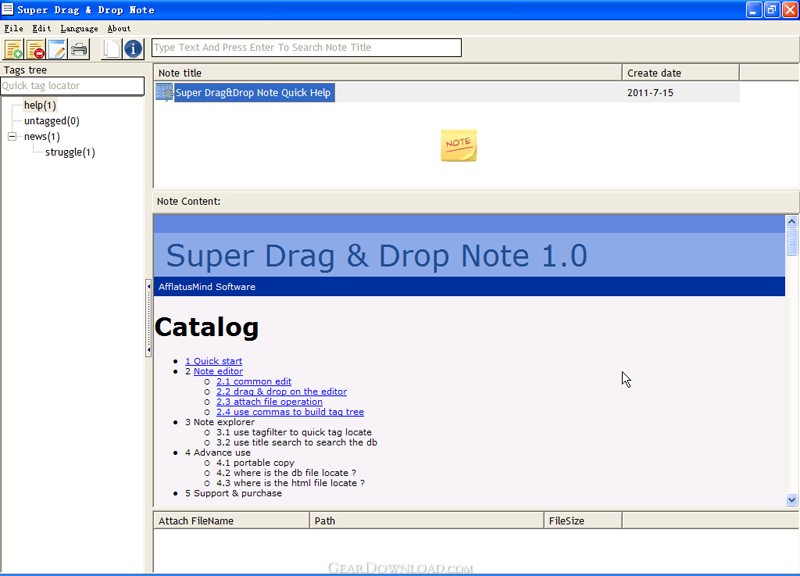Image resolution: width=800 pixels, height=576 pixels.
Task: Click 3.2 use title search to search the db
Action: click(x=297, y=442)
